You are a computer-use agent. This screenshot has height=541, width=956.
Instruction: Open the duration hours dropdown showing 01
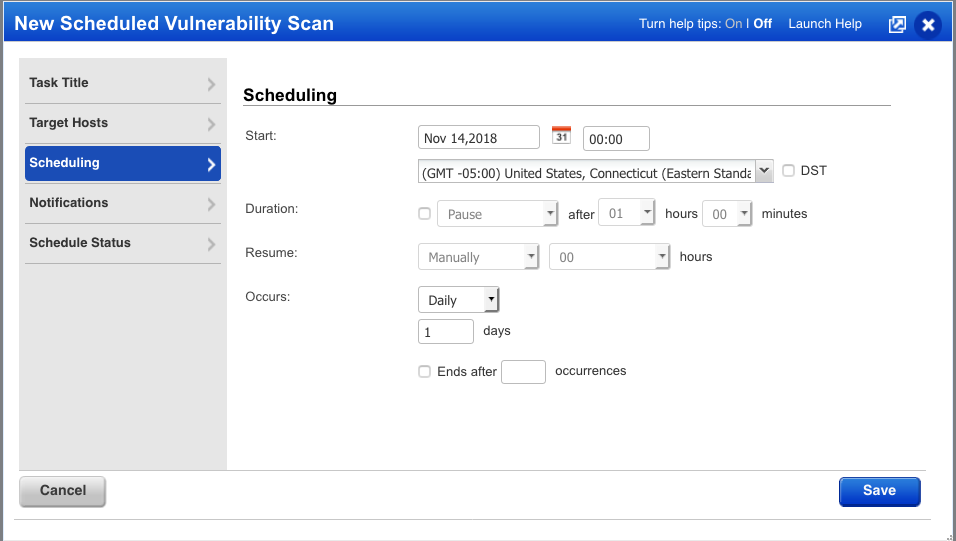click(x=627, y=213)
